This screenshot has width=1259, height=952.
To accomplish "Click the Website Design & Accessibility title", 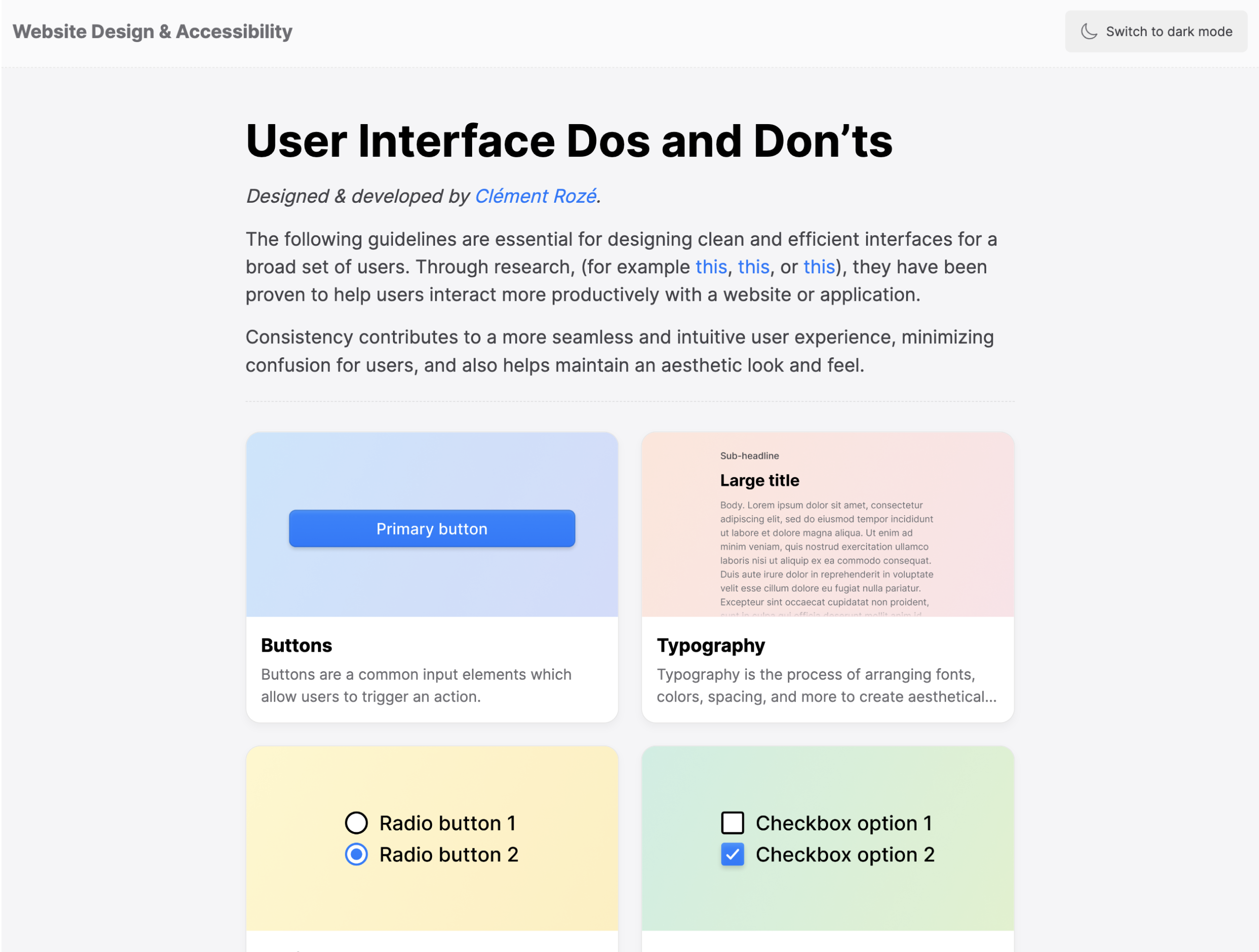I will [152, 32].
